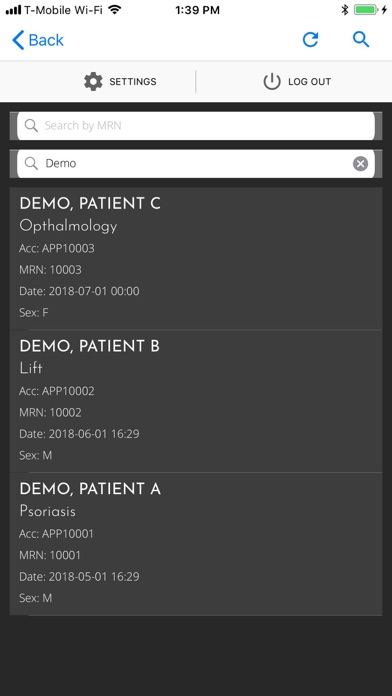This screenshot has width=392, height=696.
Task: Tap magnifier icon in the Demo search field
Action: [x=31, y=163]
